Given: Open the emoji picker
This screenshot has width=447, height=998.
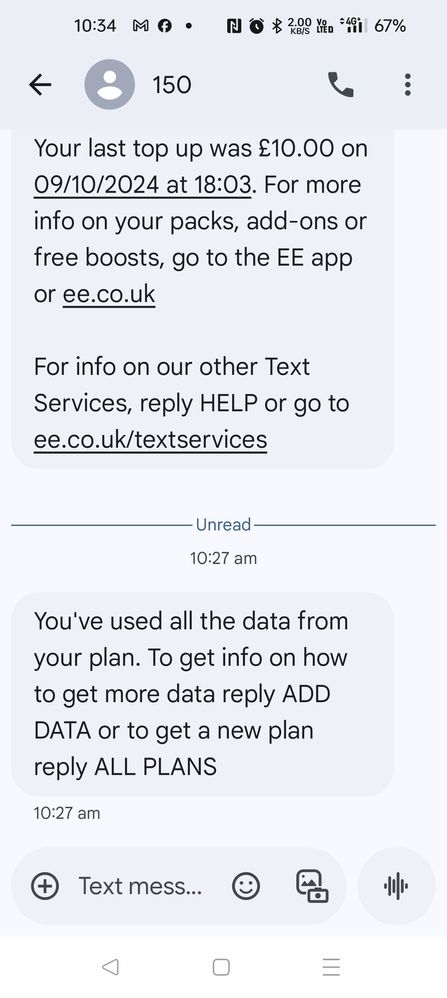Looking at the screenshot, I should click(x=246, y=885).
